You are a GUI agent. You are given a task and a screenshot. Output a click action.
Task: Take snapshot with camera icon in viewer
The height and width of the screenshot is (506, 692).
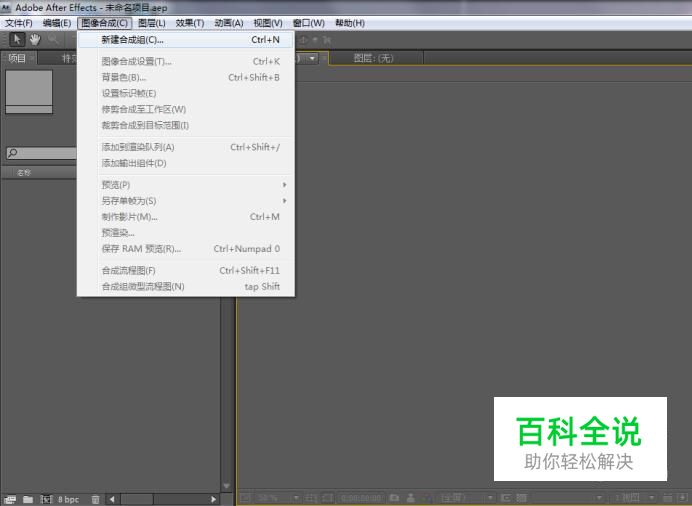(x=394, y=498)
